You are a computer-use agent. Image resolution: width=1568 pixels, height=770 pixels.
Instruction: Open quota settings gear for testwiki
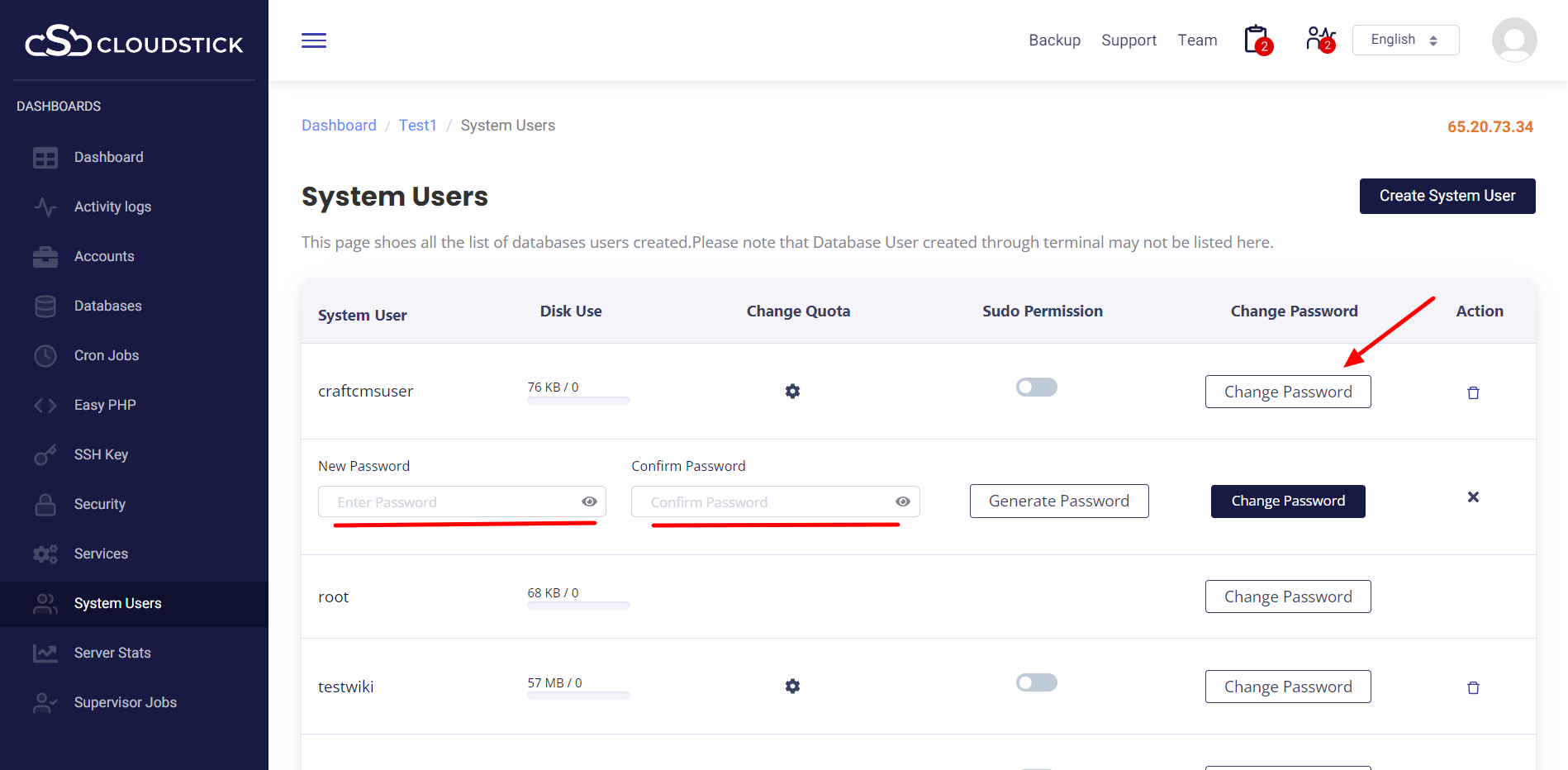coord(792,687)
